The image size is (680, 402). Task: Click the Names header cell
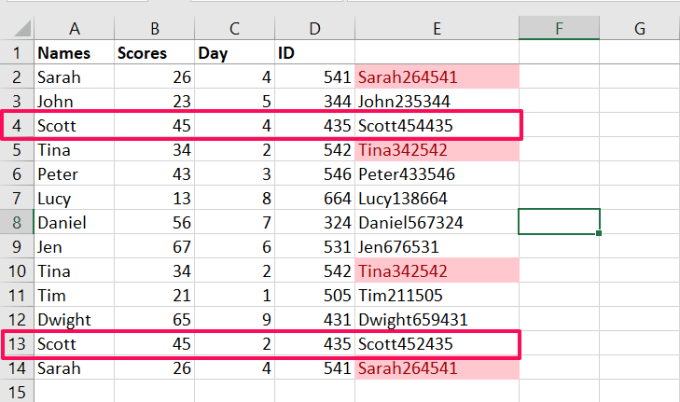(74, 53)
